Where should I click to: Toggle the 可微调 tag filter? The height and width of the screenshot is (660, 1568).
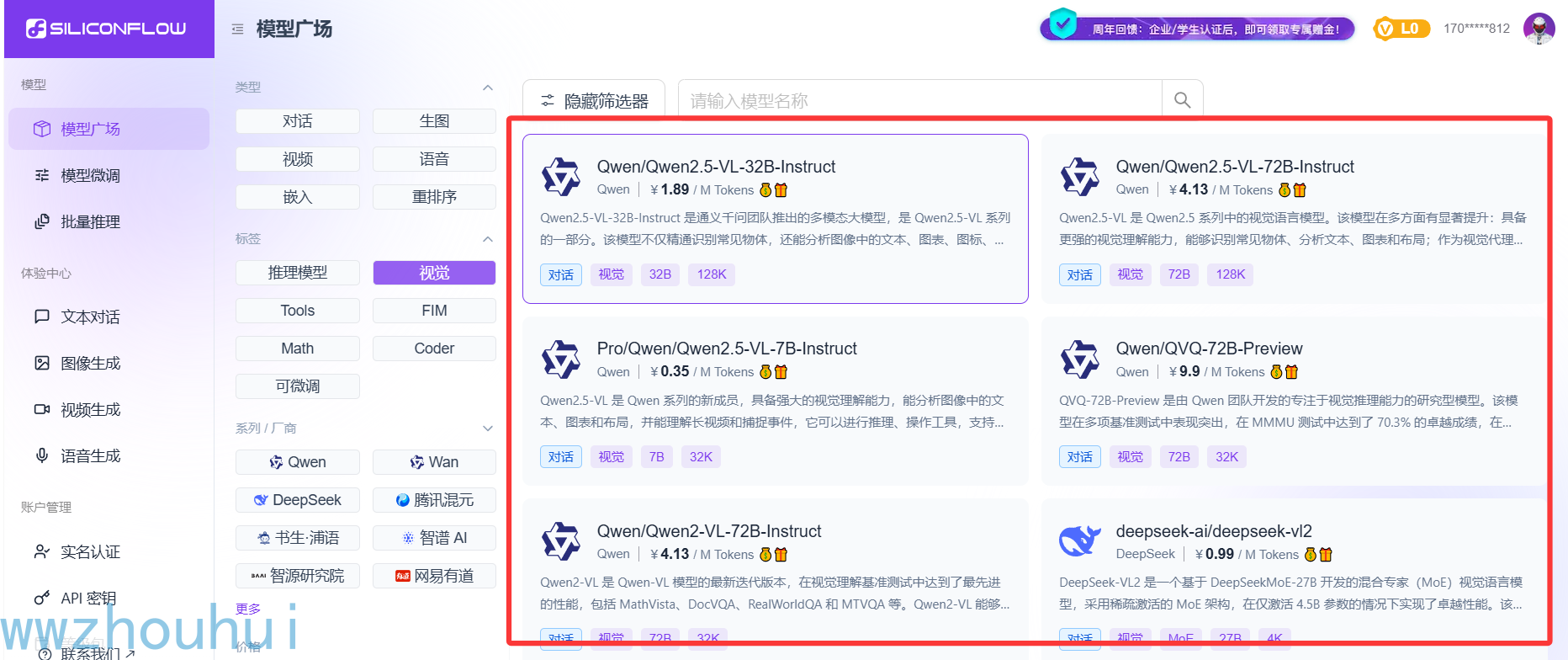[x=298, y=386]
